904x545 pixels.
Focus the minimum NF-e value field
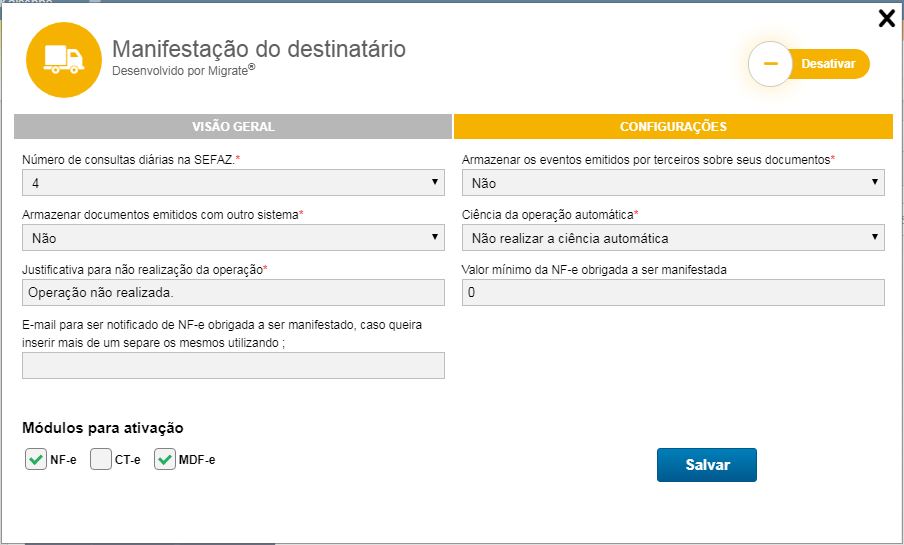click(673, 292)
